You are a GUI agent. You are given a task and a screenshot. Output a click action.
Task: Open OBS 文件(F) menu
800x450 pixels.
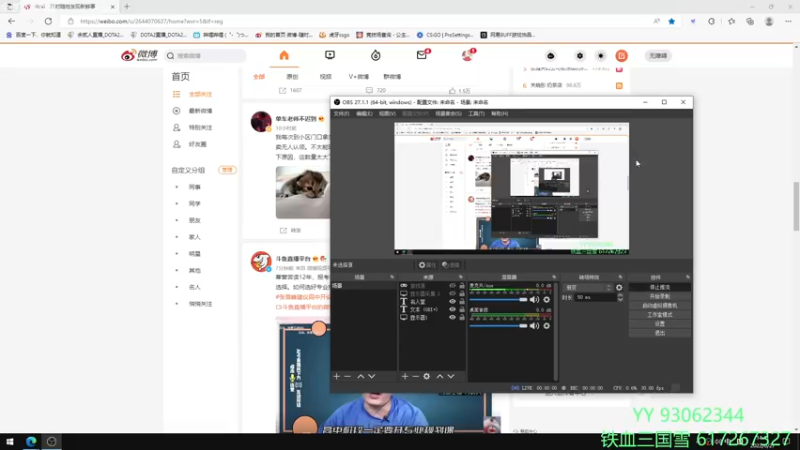pos(341,114)
